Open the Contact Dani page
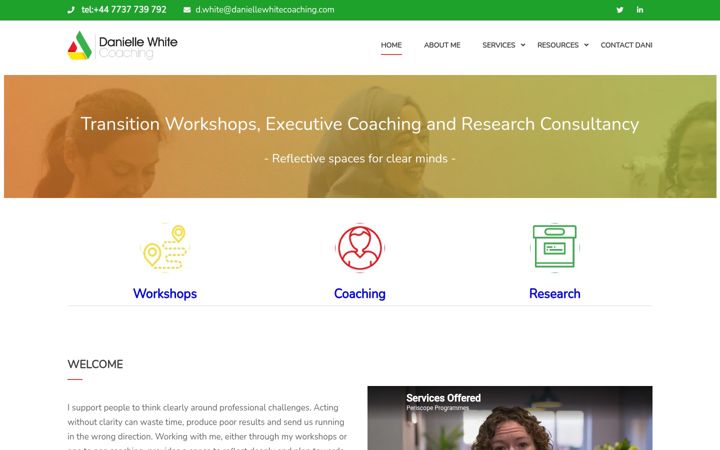Screen dimensions: 720x450 626,45
